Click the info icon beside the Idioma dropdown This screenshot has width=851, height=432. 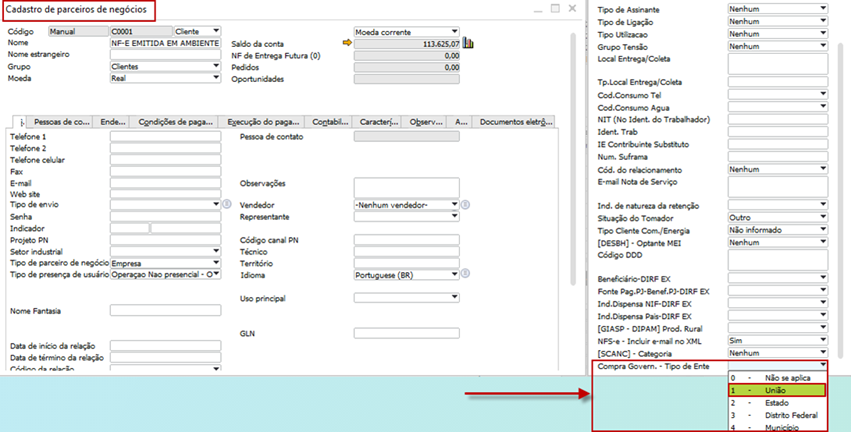pyautogui.click(x=465, y=273)
